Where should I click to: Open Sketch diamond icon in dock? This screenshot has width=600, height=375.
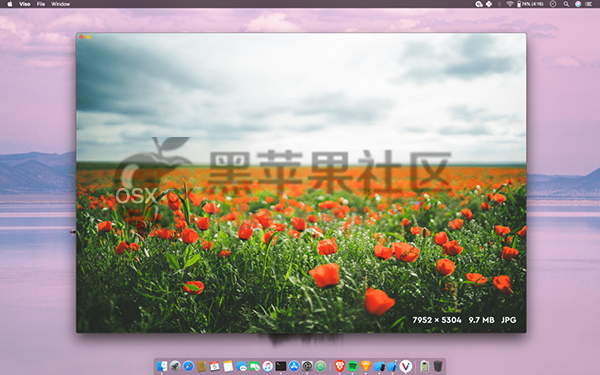[x=366, y=366]
